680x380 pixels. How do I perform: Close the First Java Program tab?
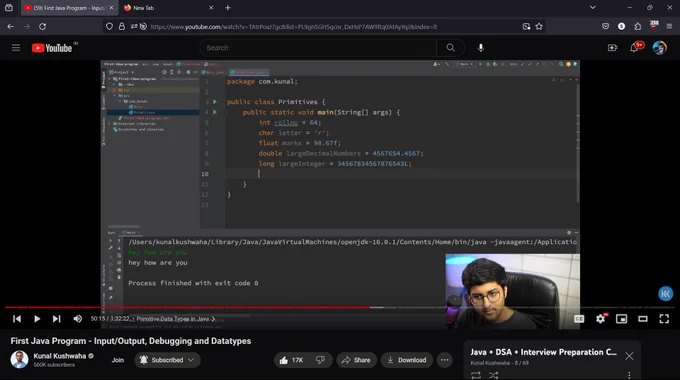[111, 8]
